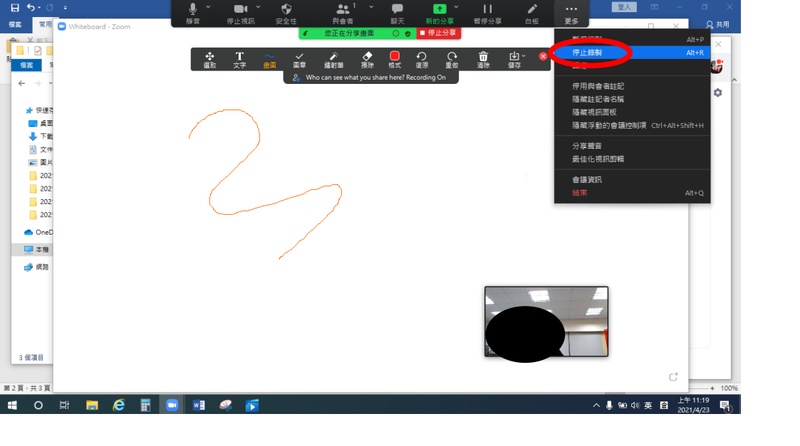Open Zoom from the taskbar
This screenshot has height=446, width=800.
172,405
